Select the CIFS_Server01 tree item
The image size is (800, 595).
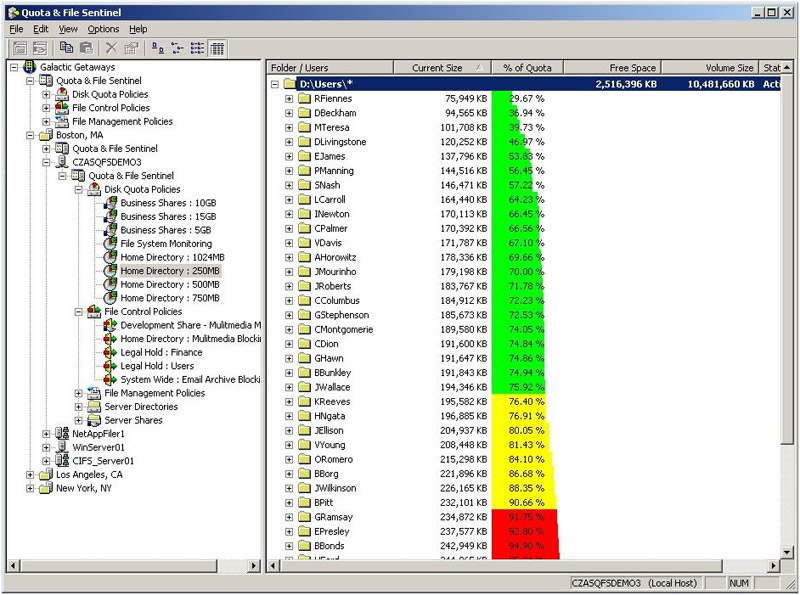[x=103, y=461]
